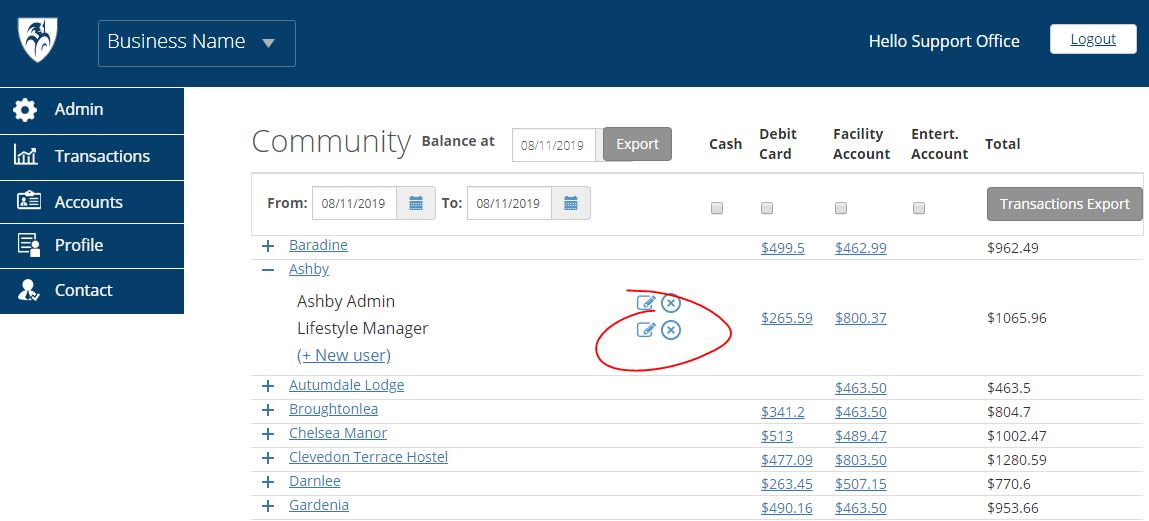Image resolution: width=1149 pixels, height=521 pixels.
Task: Remove the Lifestyle Manager user
Action: click(x=671, y=330)
